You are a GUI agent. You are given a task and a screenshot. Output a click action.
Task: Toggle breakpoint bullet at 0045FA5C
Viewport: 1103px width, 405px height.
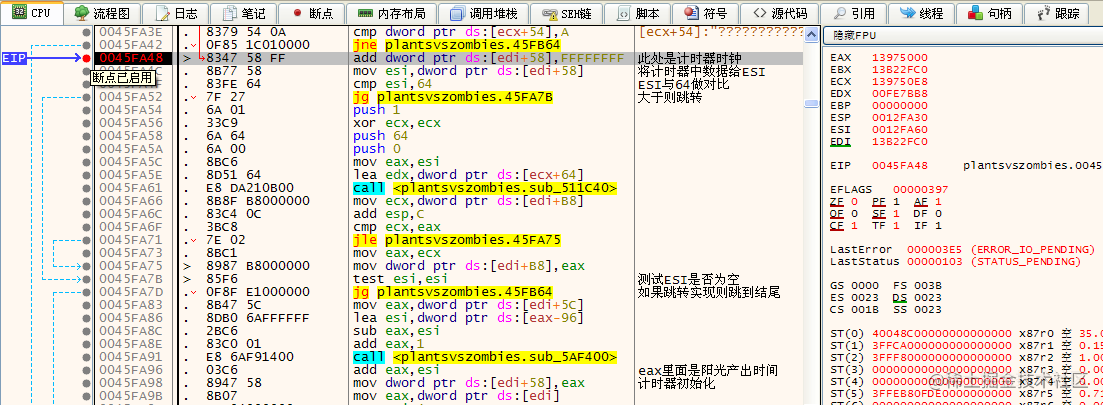click(x=87, y=162)
